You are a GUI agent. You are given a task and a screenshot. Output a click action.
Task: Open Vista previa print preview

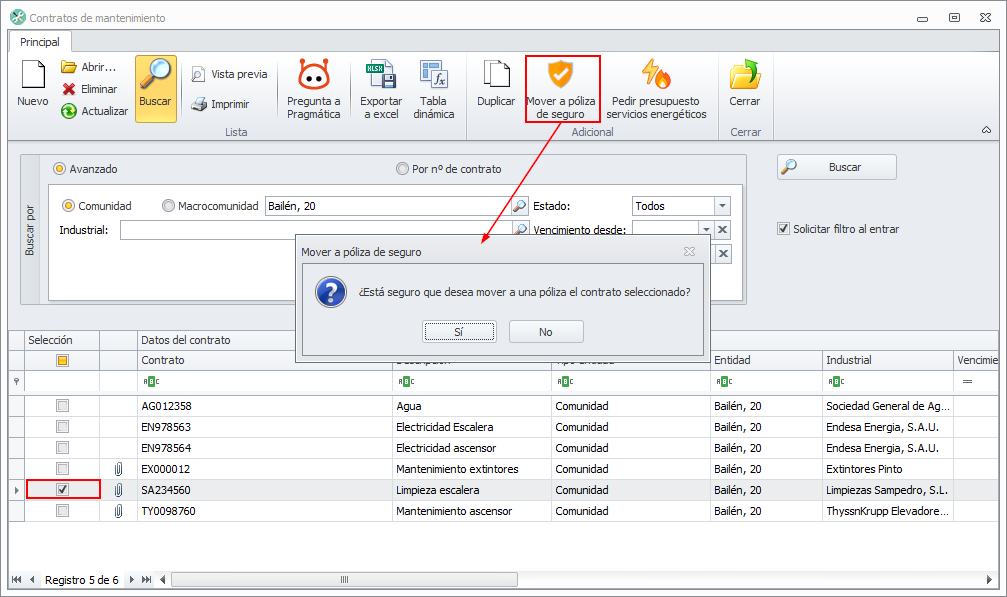tap(229, 74)
